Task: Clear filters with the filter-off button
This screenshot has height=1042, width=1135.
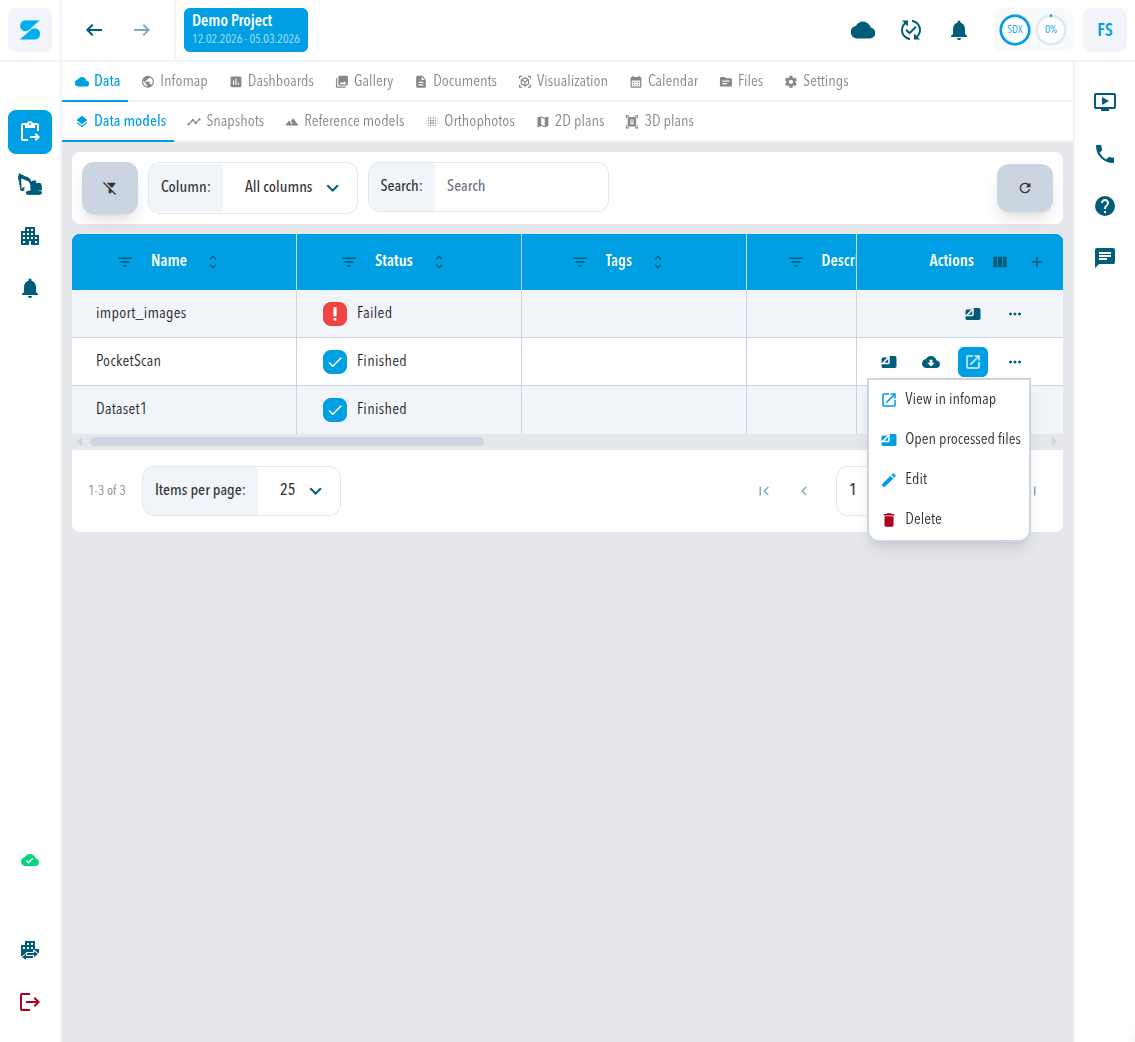Action: pos(110,188)
